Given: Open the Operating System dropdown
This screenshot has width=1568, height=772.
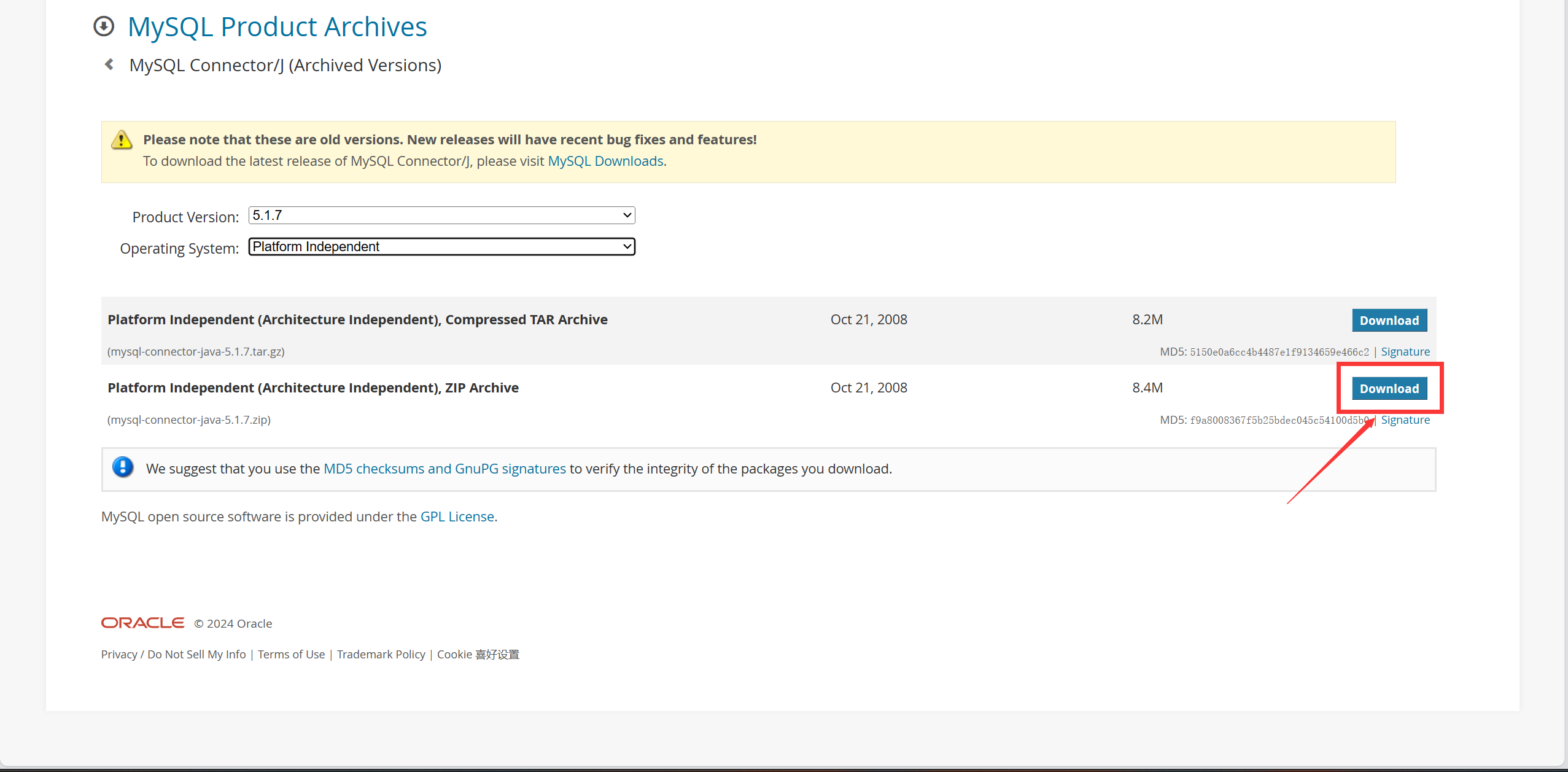Looking at the screenshot, I should (x=441, y=247).
